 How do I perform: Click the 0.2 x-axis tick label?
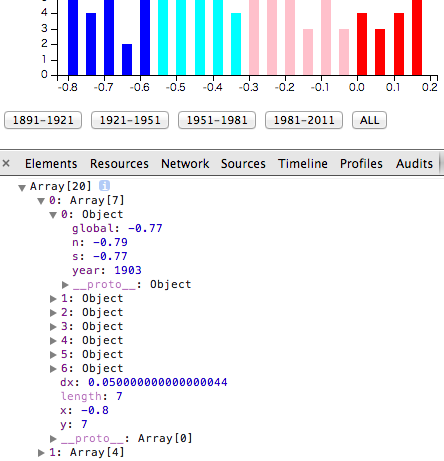pyautogui.click(x=429, y=87)
